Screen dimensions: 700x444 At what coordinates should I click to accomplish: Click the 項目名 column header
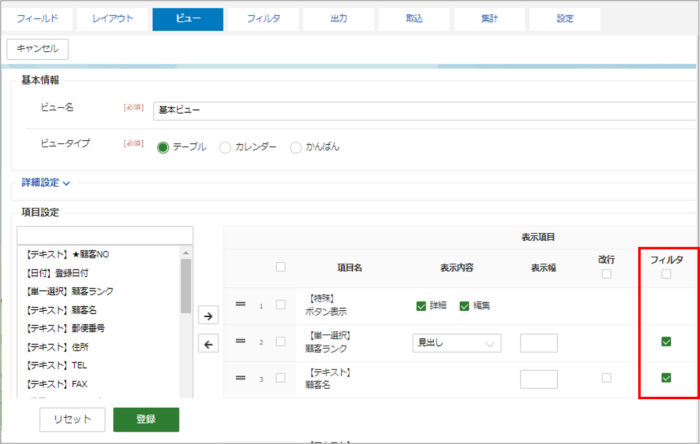click(x=350, y=268)
